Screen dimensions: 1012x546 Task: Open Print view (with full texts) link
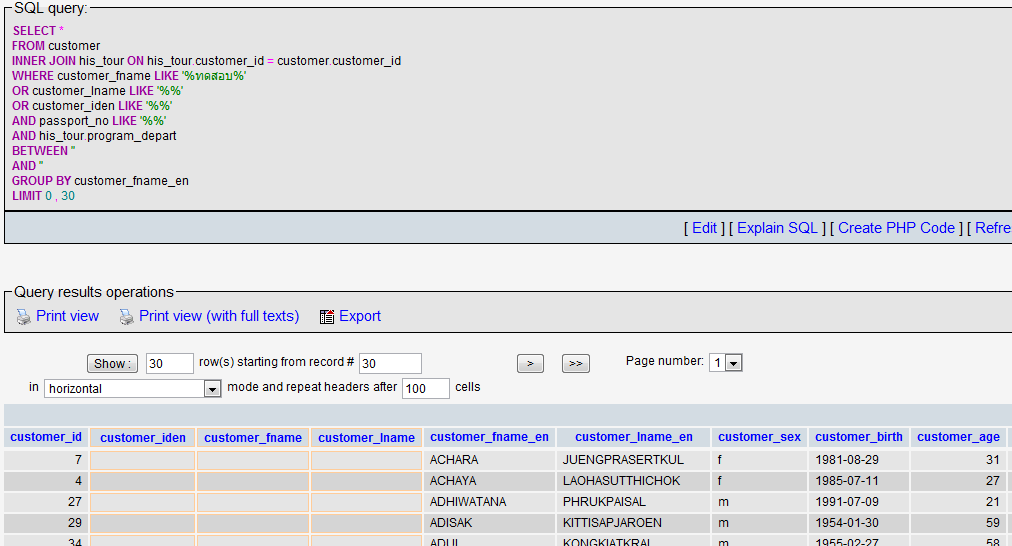[219, 316]
